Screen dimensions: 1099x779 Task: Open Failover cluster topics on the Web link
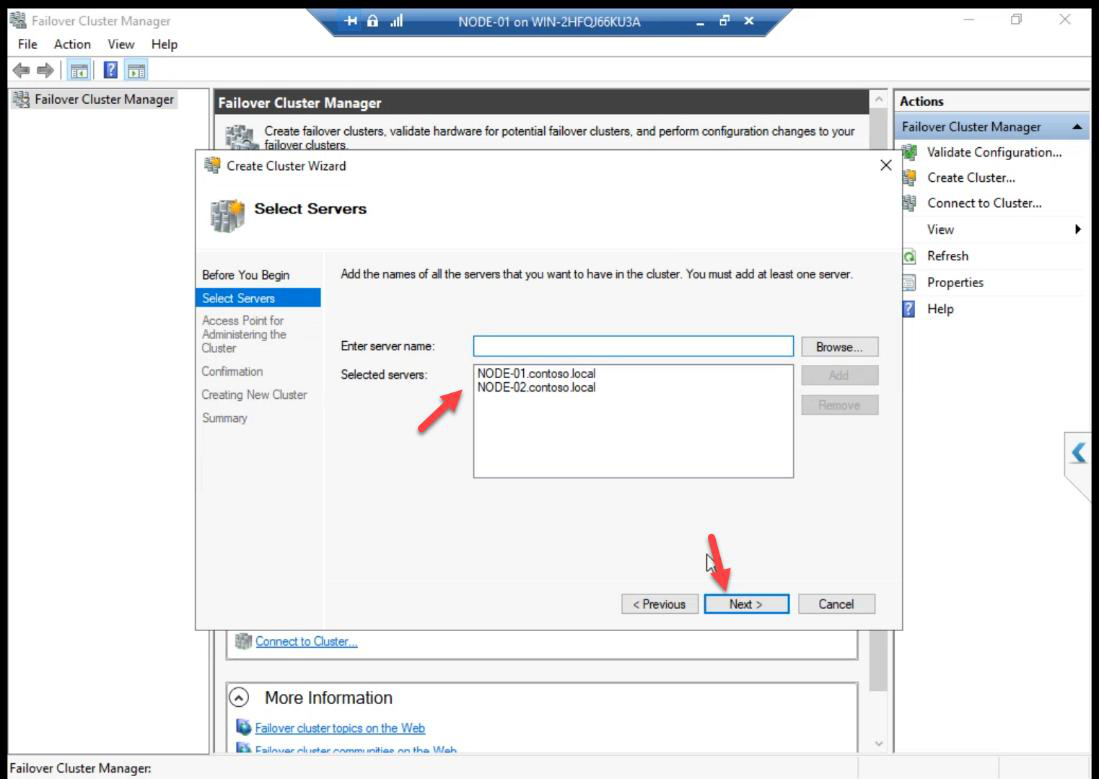click(x=340, y=728)
